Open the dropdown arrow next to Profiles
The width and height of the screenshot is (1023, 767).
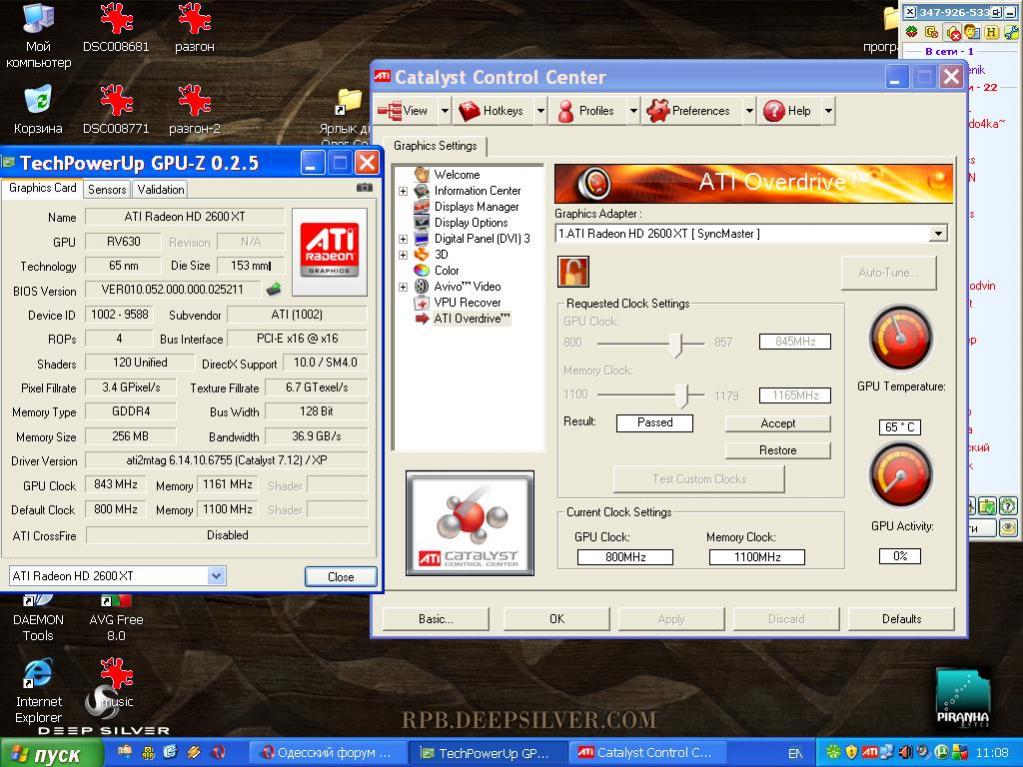coord(633,111)
